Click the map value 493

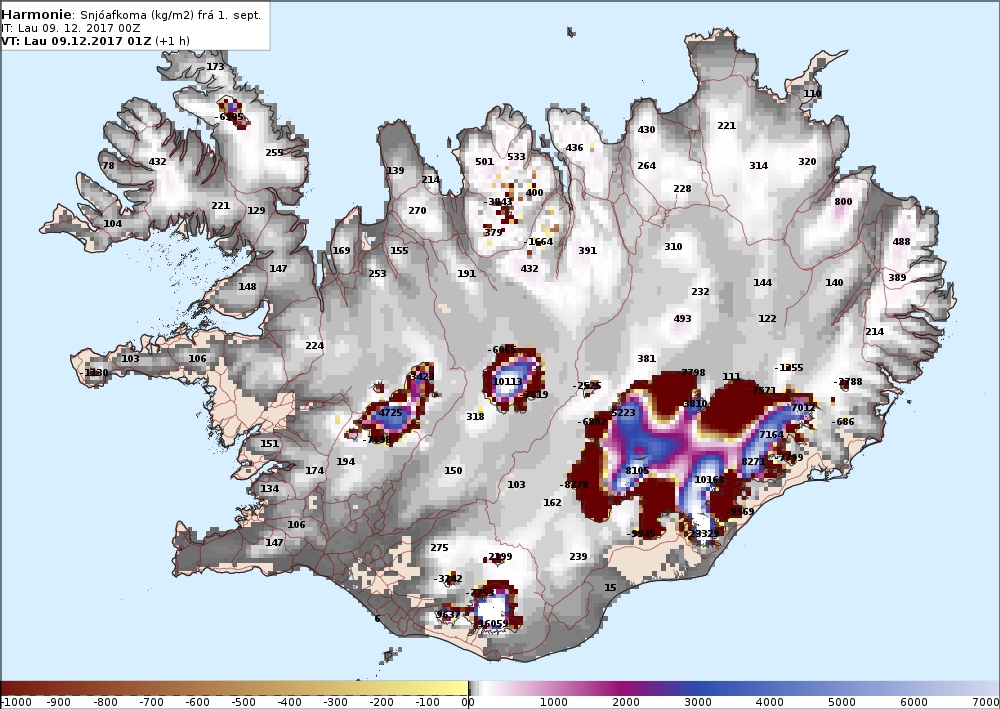pyautogui.click(x=682, y=318)
